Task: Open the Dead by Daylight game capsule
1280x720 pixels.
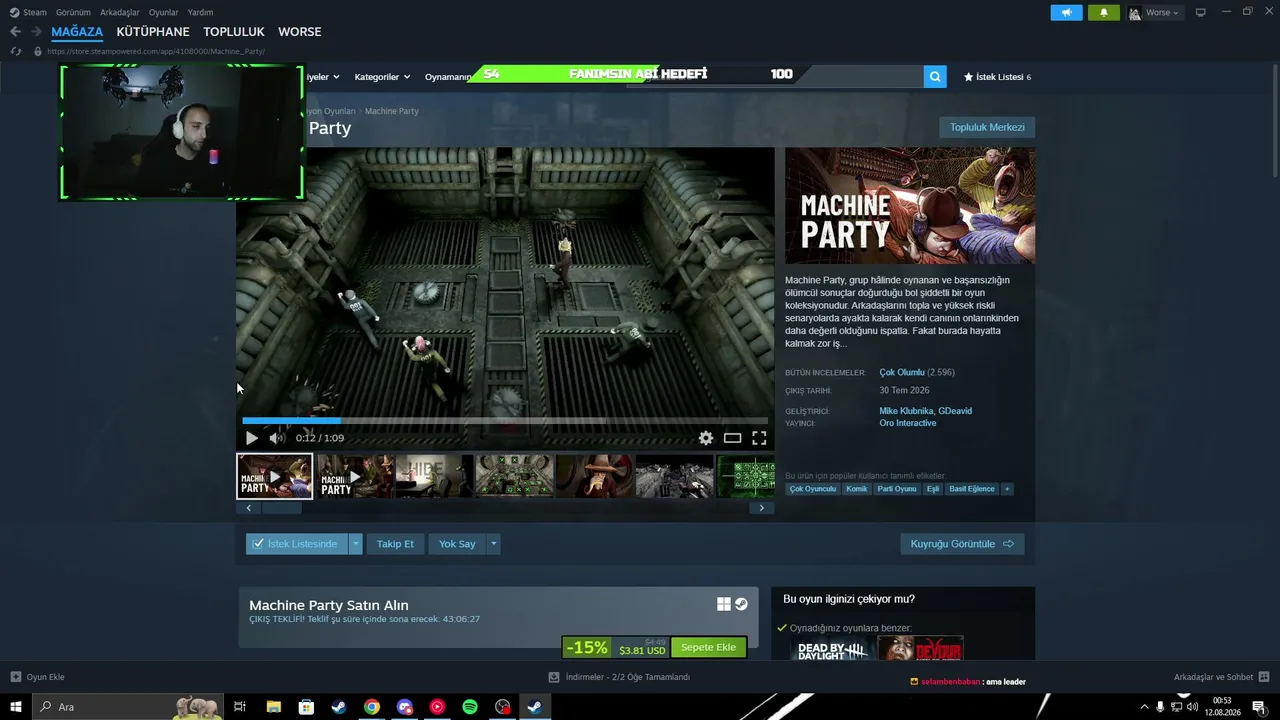Action: click(x=832, y=648)
